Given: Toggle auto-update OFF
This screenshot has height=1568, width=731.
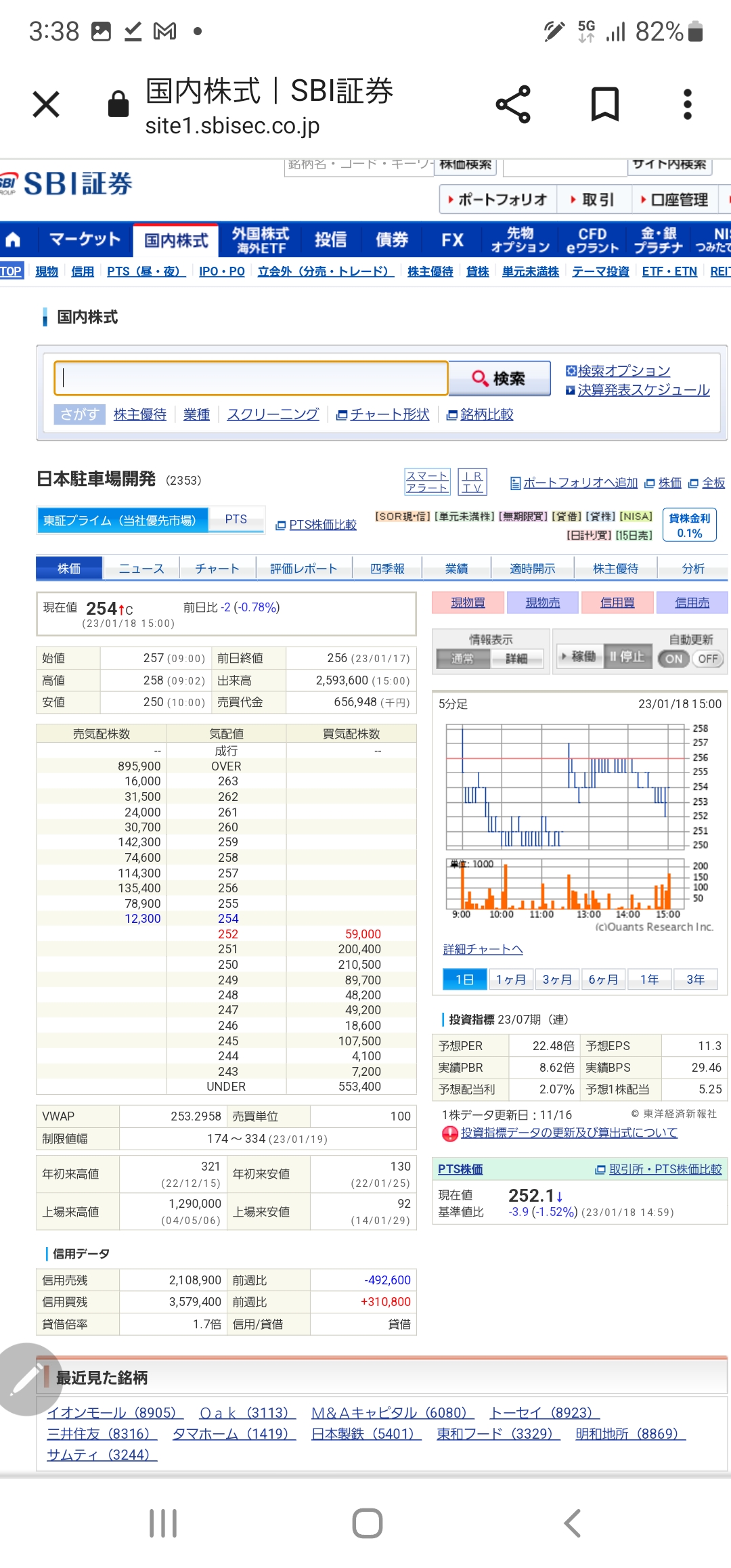Looking at the screenshot, I should (x=707, y=659).
